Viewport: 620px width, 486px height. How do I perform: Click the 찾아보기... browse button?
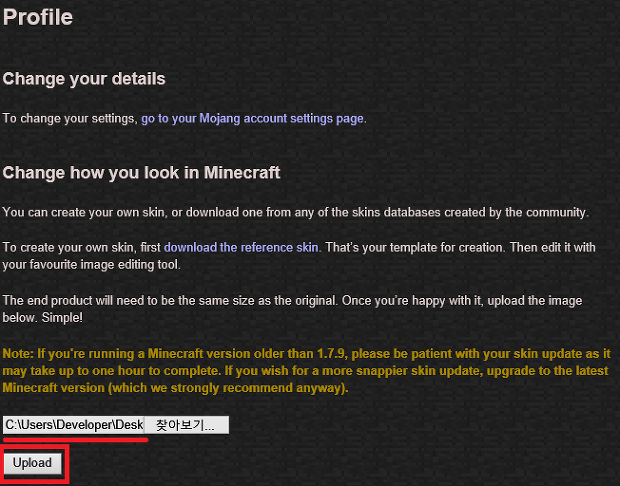click(x=186, y=425)
